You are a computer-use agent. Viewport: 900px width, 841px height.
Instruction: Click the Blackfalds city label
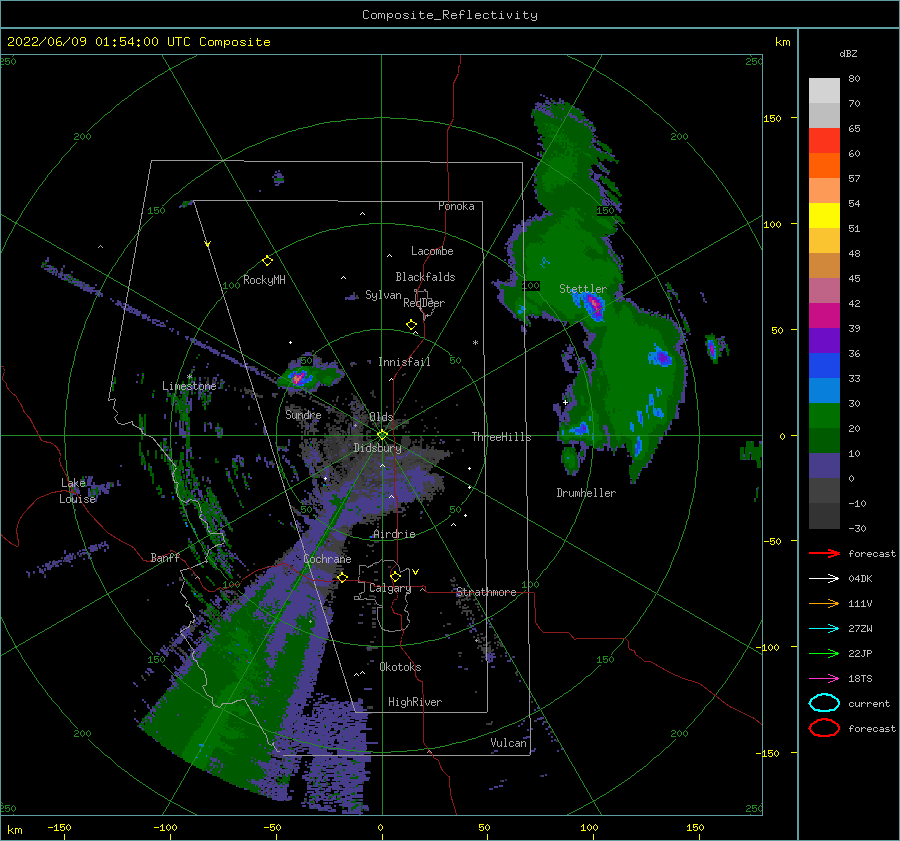pyautogui.click(x=425, y=277)
